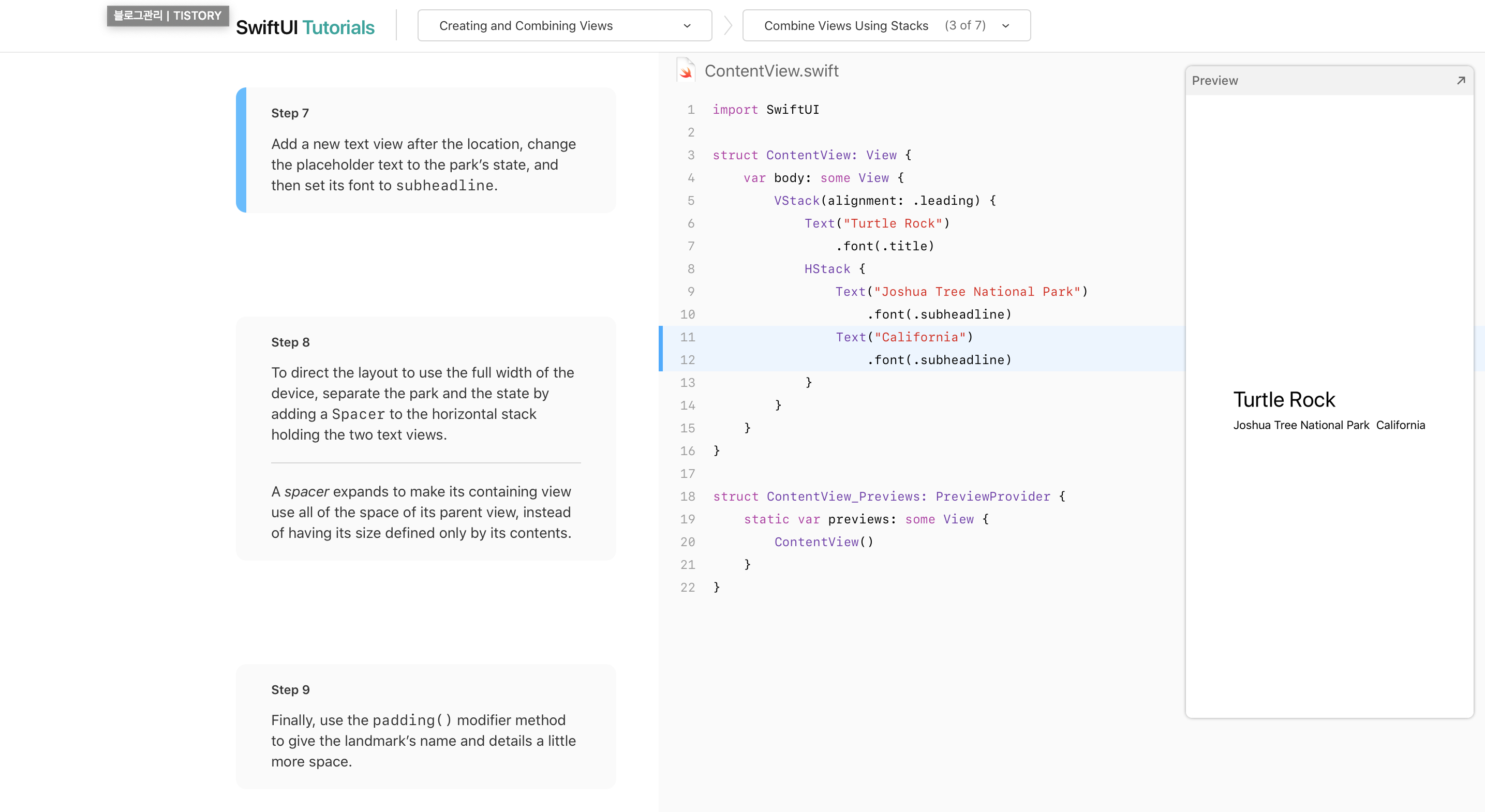Expand the Preview panel with arrow icon

point(1460,81)
